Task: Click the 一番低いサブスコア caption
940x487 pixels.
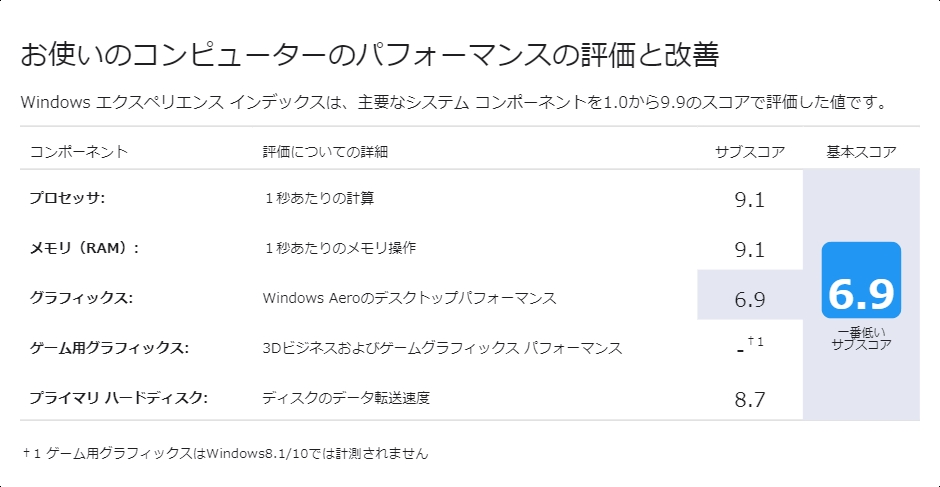Action: 861,339
